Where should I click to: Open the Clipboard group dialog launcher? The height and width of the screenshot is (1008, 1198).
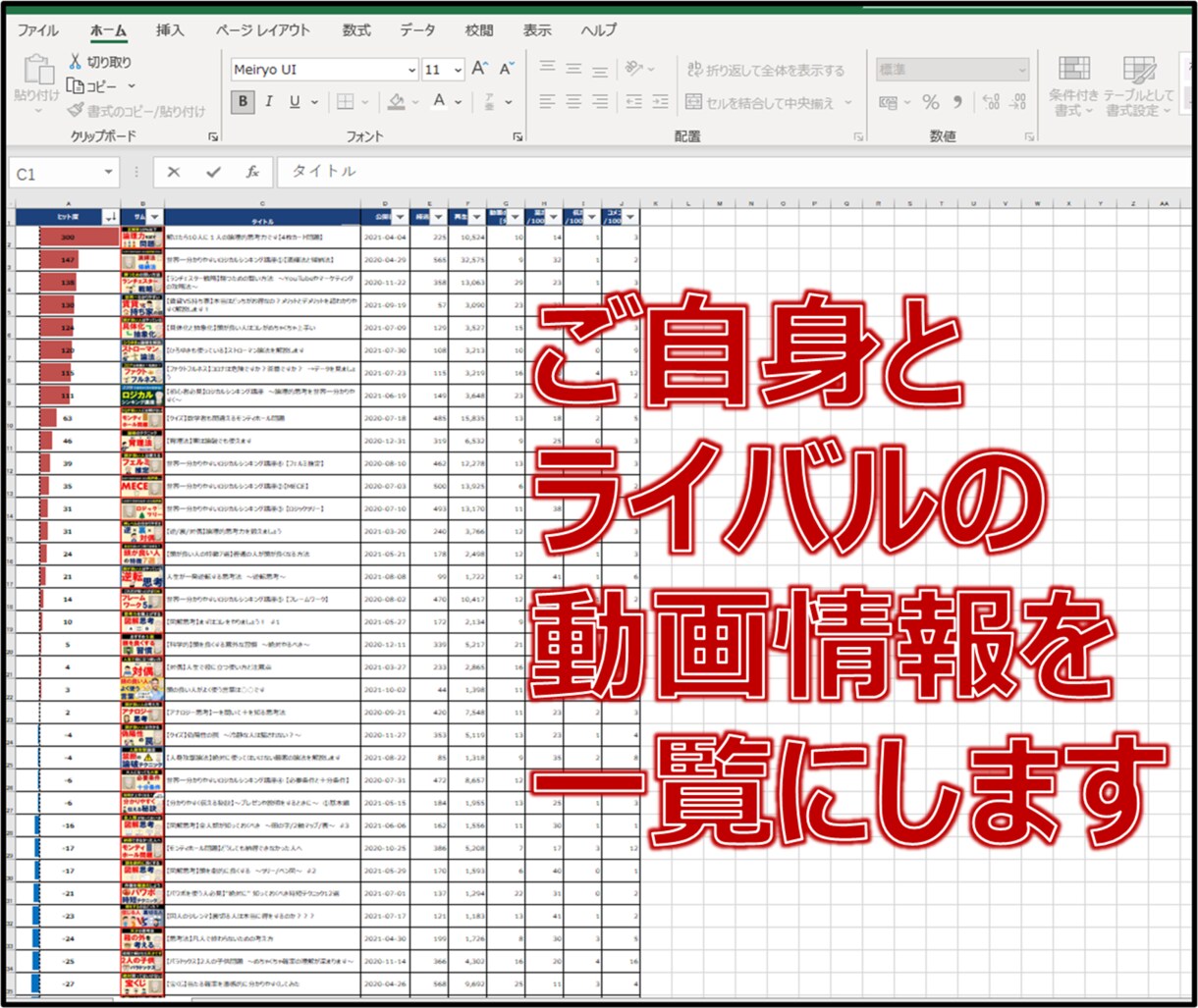[213, 137]
